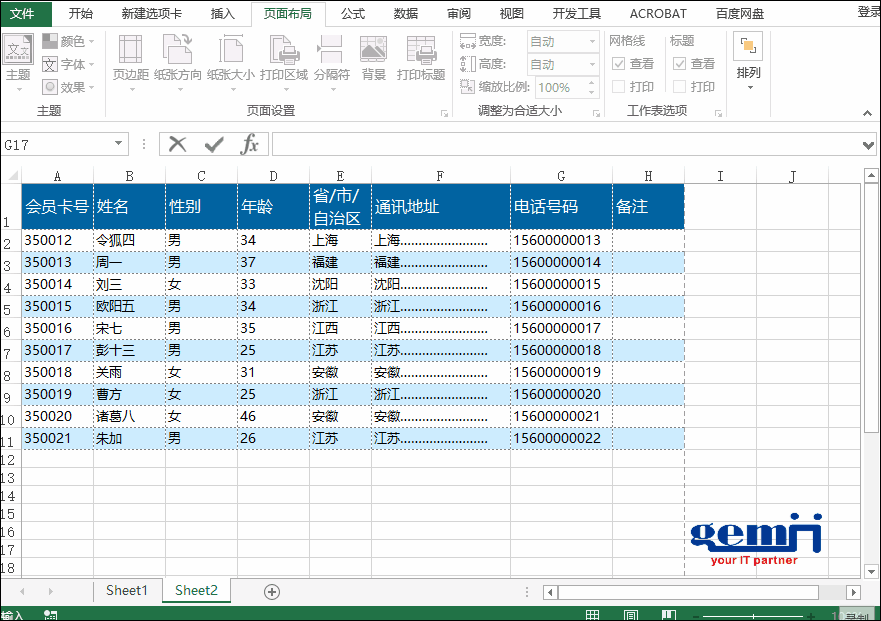This screenshot has height=621, width=881.
Task: Open the Name Box dropdown arrow
Action: pyautogui.click(x=119, y=144)
